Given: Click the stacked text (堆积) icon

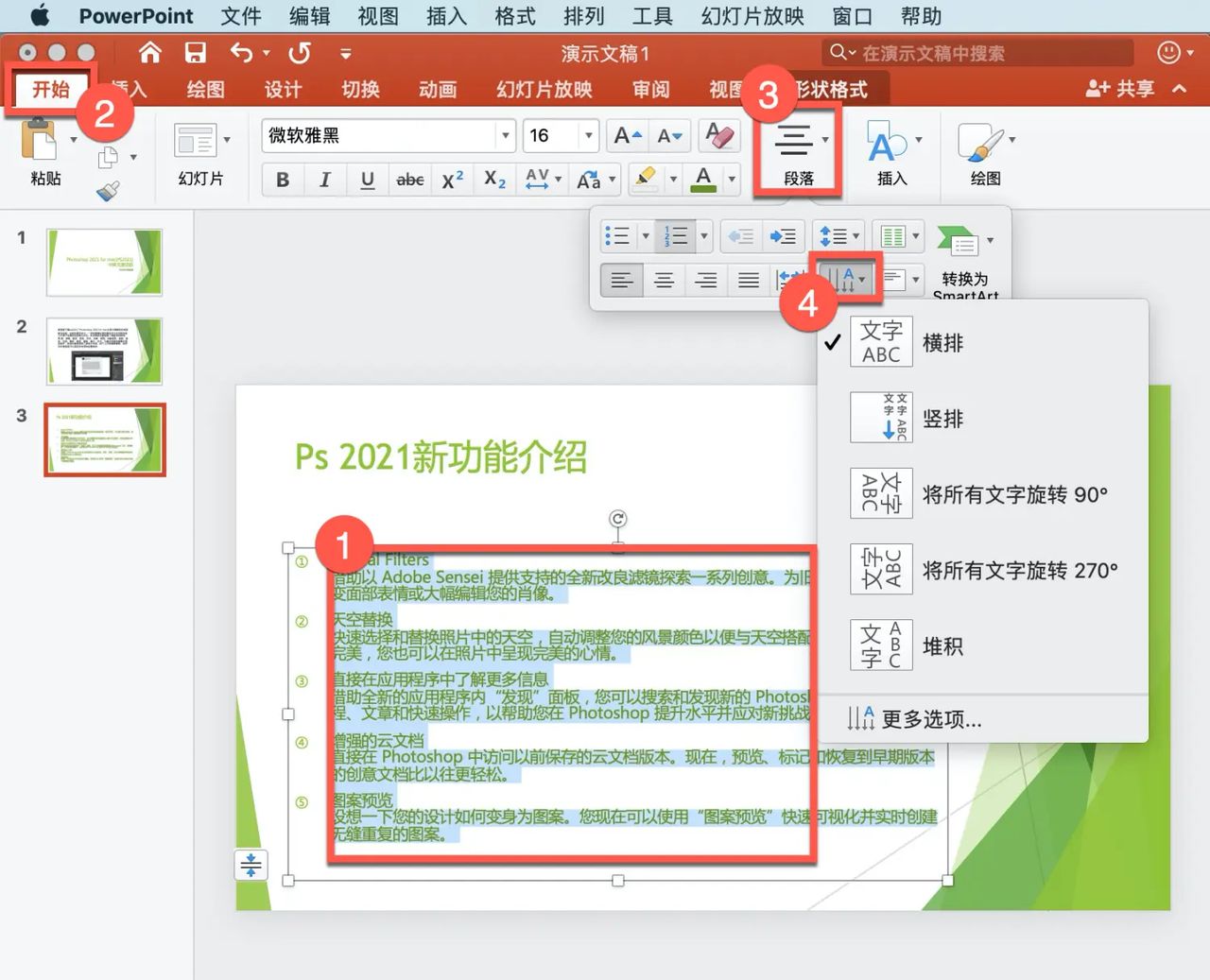Looking at the screenshot, I should [881, 645].
